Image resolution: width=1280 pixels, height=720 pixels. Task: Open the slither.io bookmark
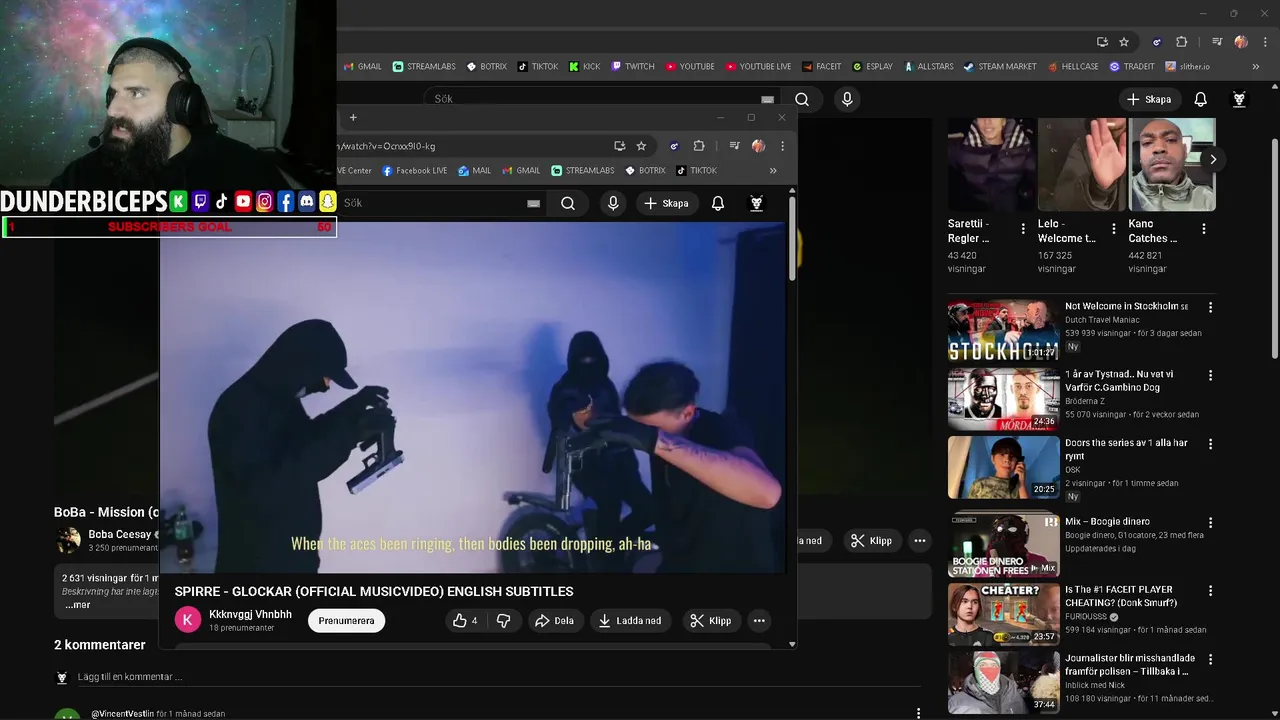point(1187,67)
